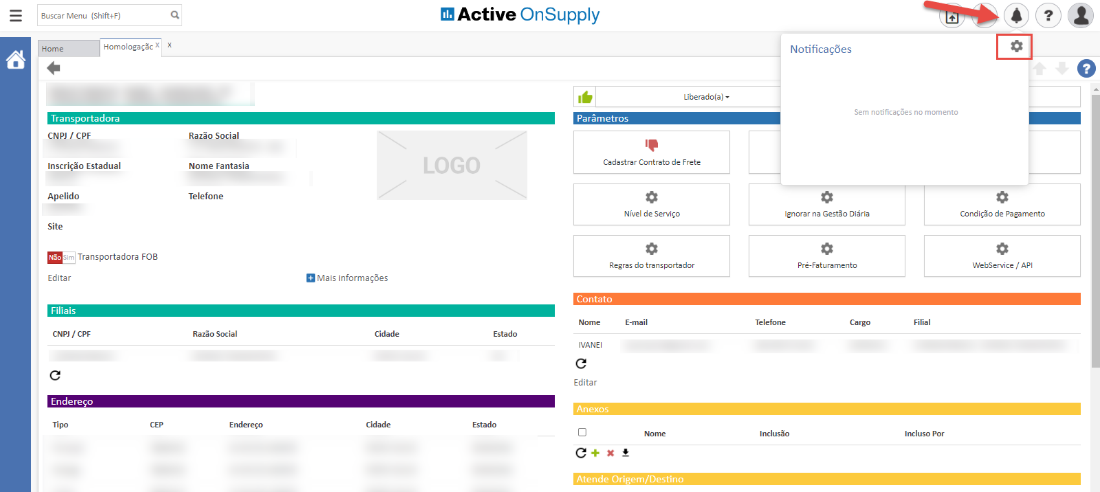Viewport: 1100px width, 492px height.
Task: Close the Homologação tab
Action: pos(157,46)
